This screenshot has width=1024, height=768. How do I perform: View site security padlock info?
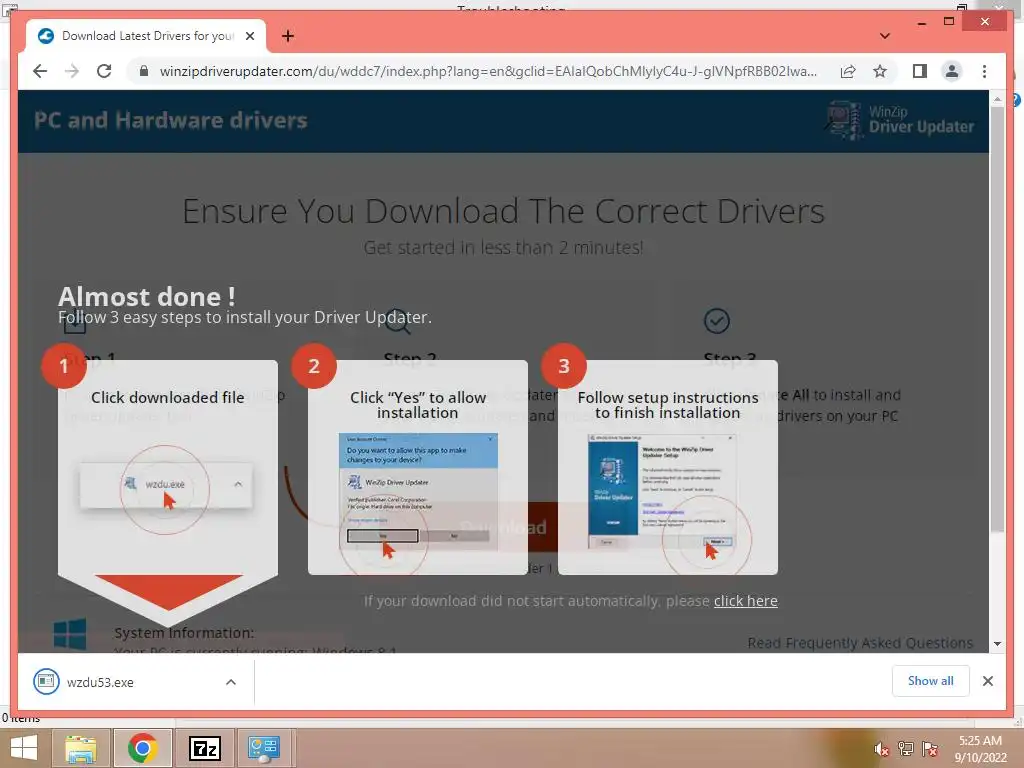pos(144,71)
